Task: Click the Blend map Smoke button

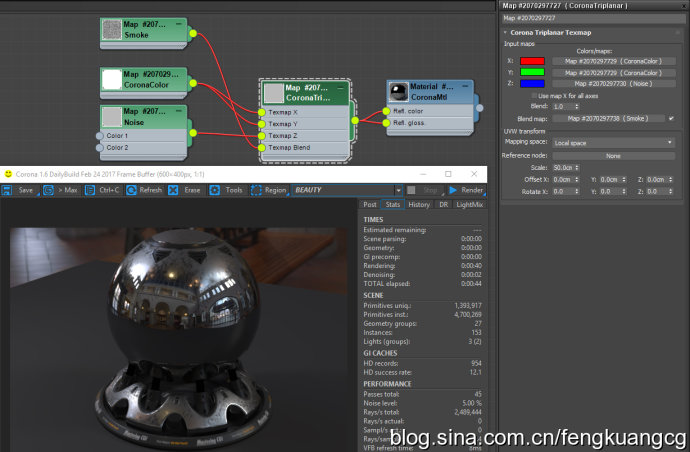Action: tap(608, 118)
